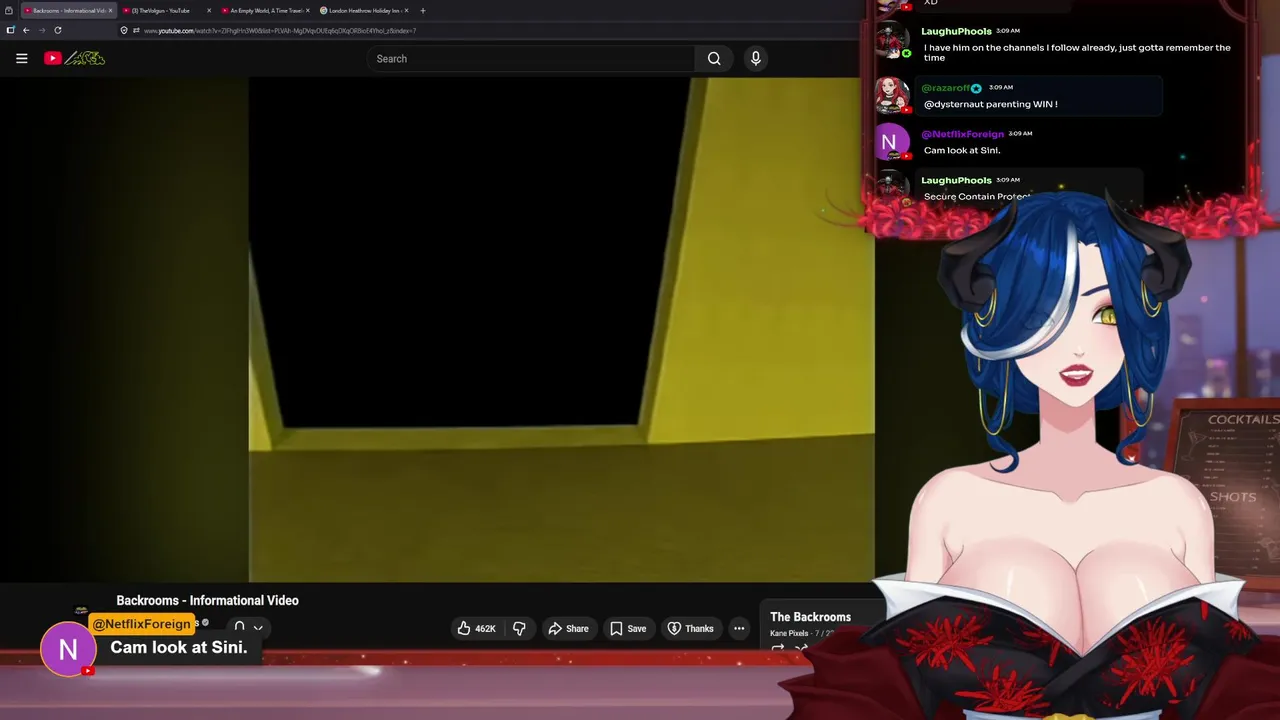
Task: Close the London Heathrow Holiday Inn tab
Action: tap(406, 10)
